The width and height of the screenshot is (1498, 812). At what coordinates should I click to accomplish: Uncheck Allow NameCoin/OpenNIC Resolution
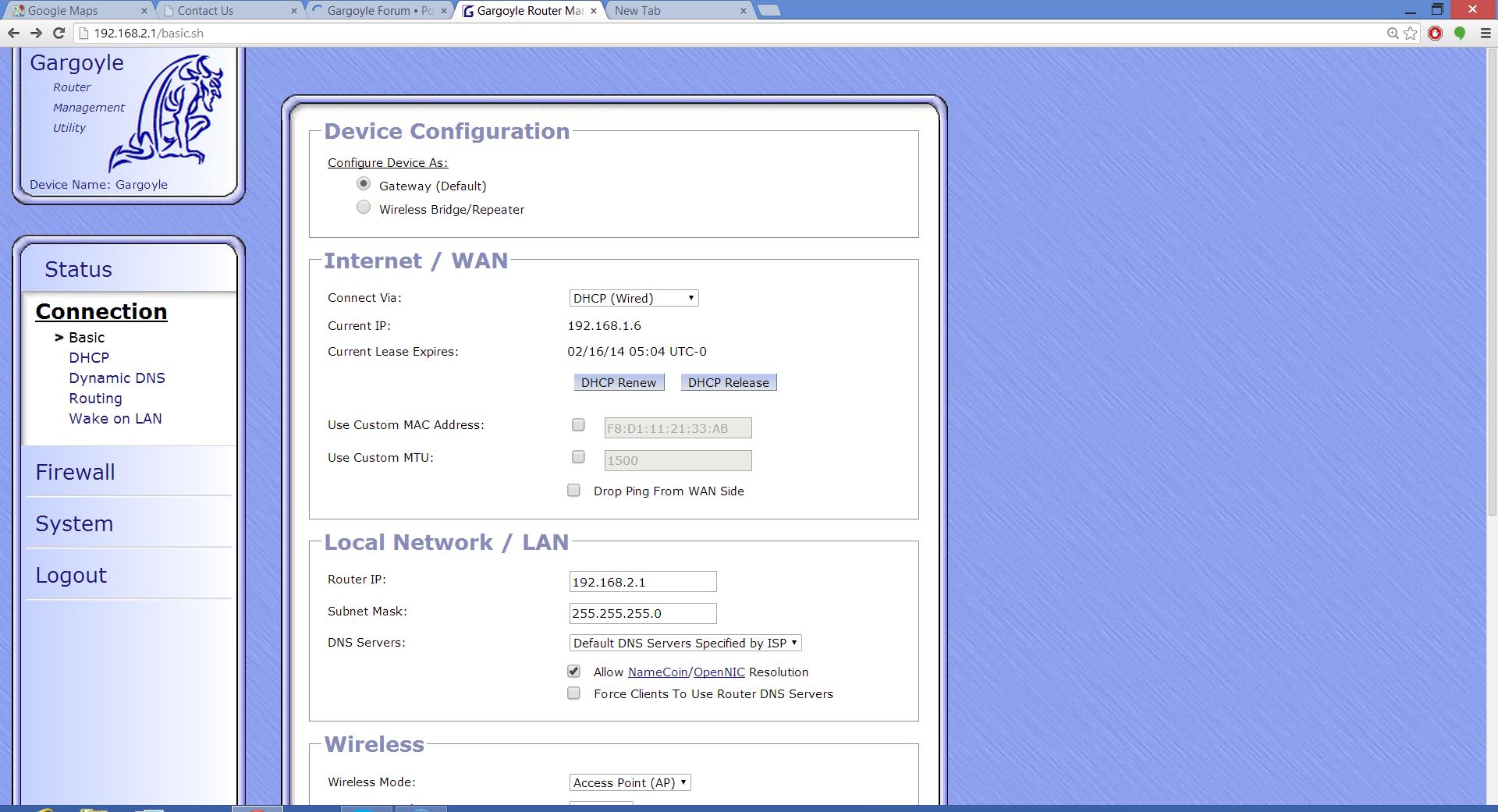click(573, 671)
